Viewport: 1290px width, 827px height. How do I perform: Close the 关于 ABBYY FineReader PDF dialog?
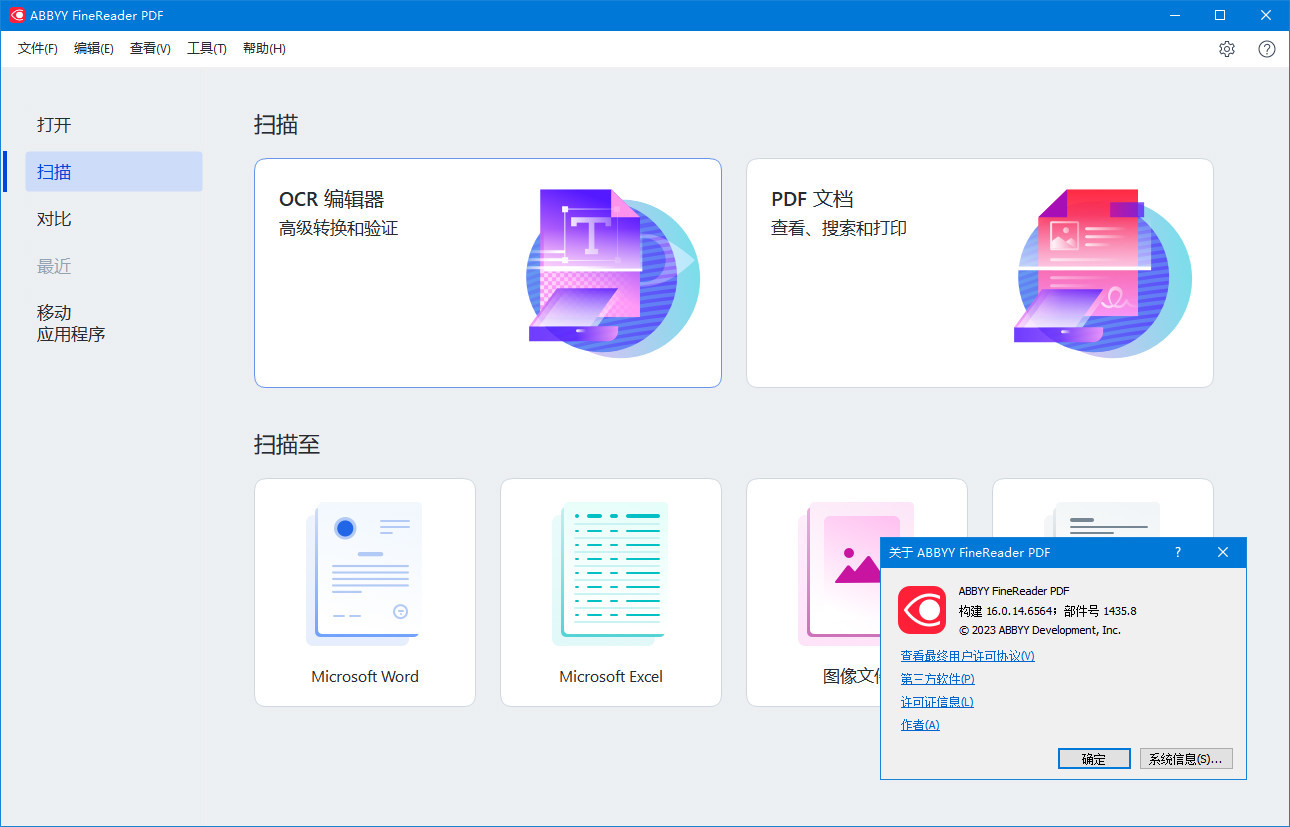[x=1223, y=552]
